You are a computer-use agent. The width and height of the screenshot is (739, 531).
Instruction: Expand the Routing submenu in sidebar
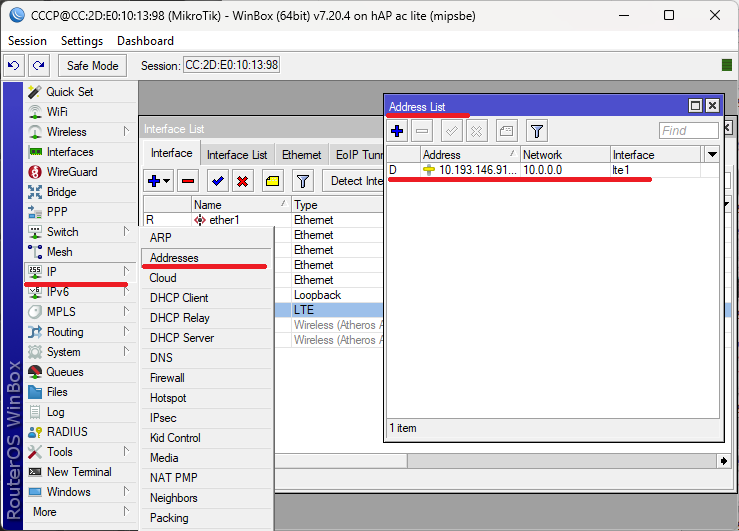(126, 332)
